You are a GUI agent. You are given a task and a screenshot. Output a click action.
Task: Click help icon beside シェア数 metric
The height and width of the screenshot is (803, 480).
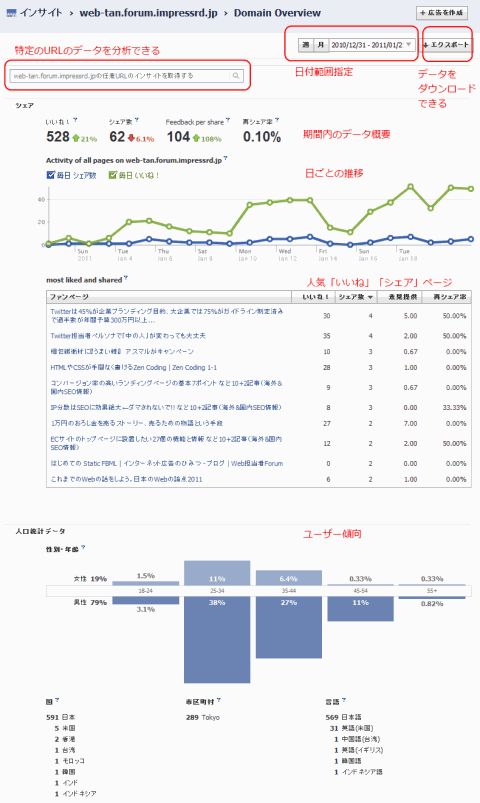tap(137, 120)
